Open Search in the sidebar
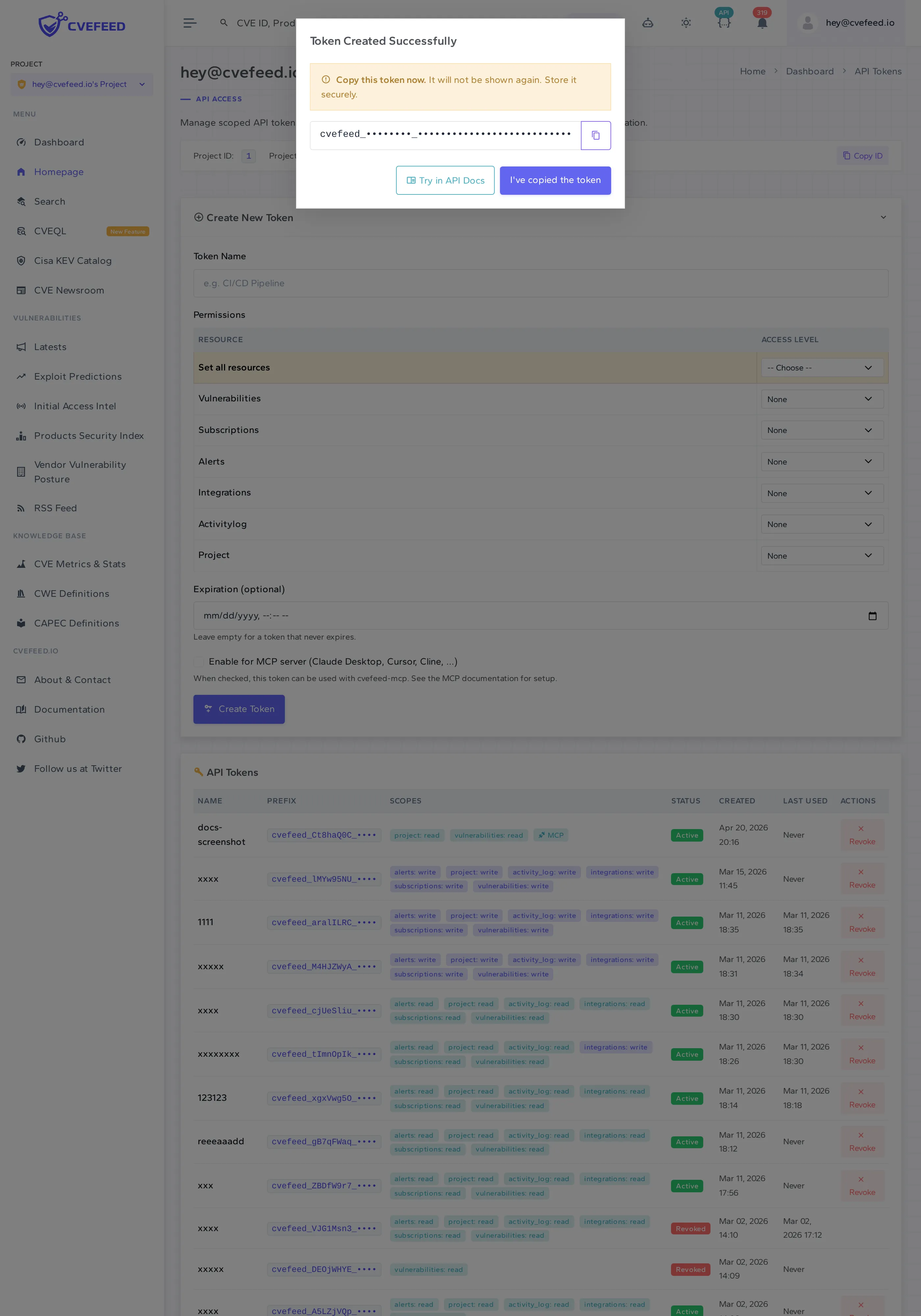The image size is (921, 1316). pos(49,202)
